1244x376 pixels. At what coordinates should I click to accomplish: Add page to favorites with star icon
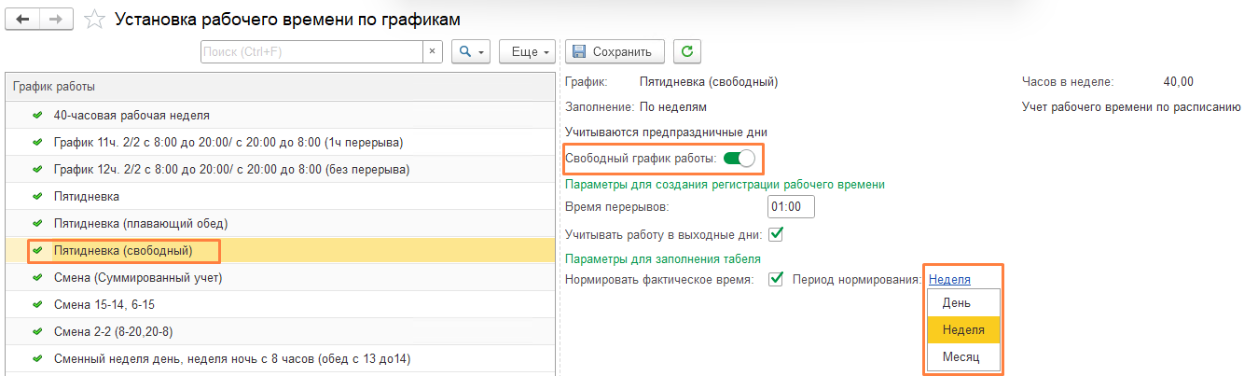[x=94, y=18]
